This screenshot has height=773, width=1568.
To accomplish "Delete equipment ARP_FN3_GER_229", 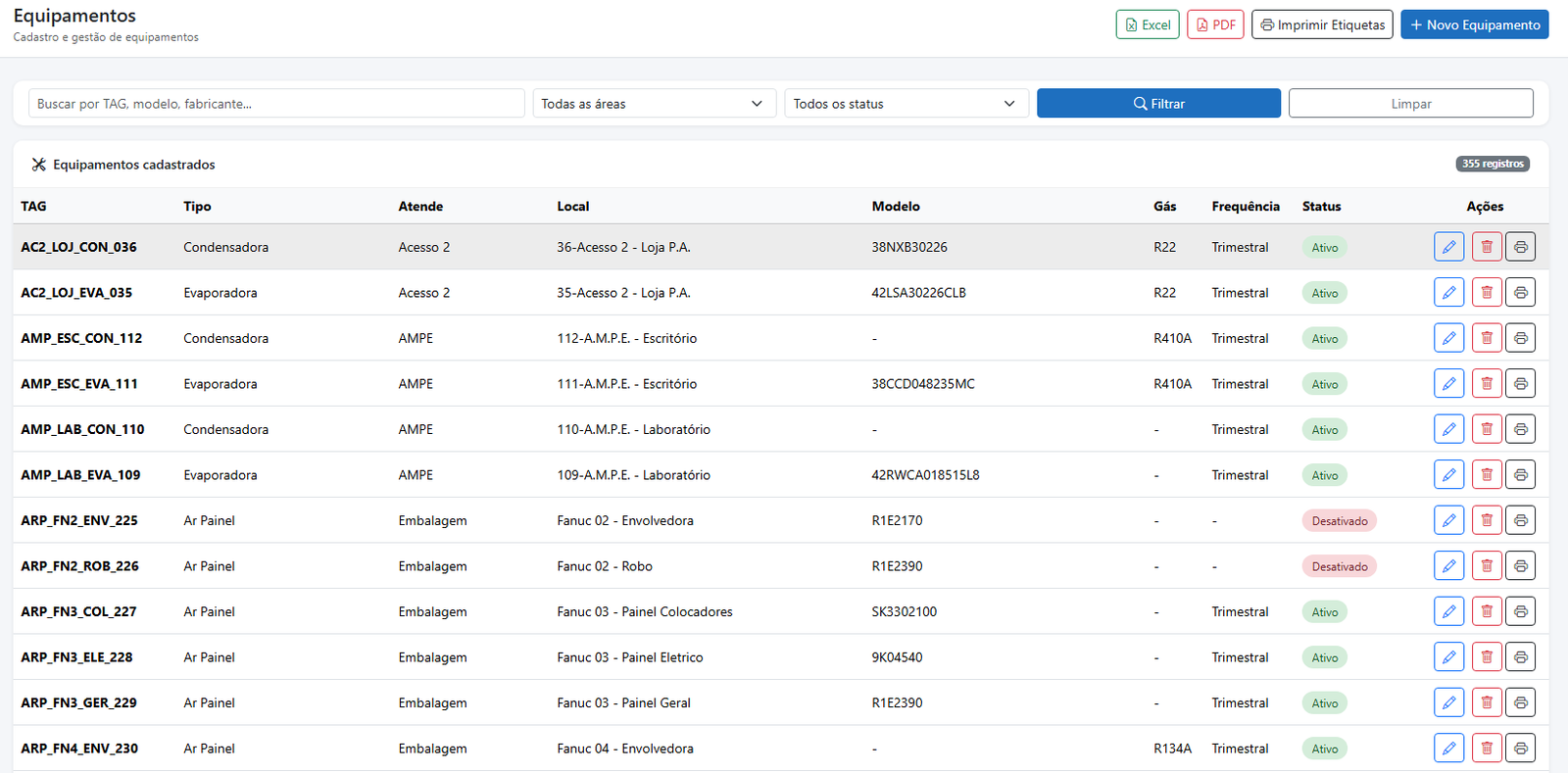I will pyautogui.click(x=1487, y=702).
